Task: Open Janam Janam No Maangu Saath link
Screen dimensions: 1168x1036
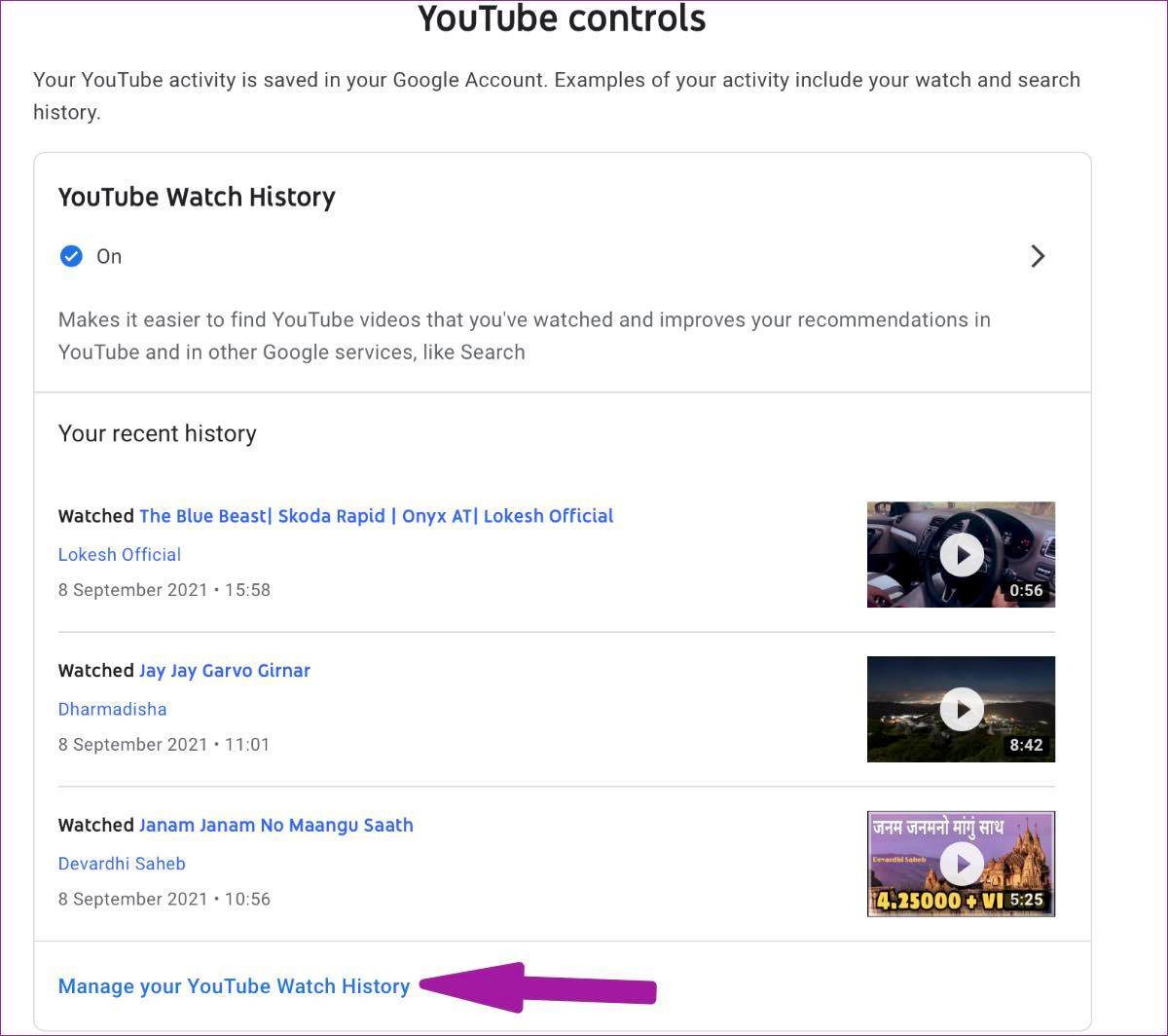Action: click(x=276, y=826)
